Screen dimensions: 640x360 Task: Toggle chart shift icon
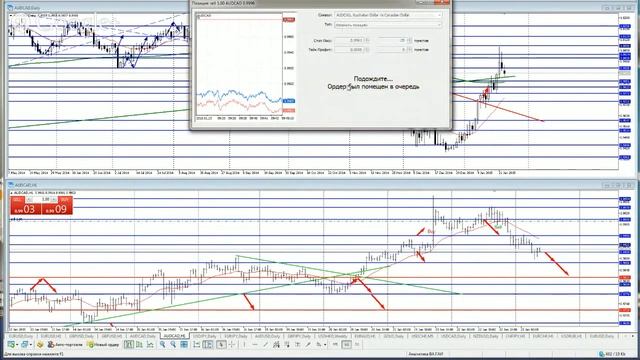click(208, 344)
